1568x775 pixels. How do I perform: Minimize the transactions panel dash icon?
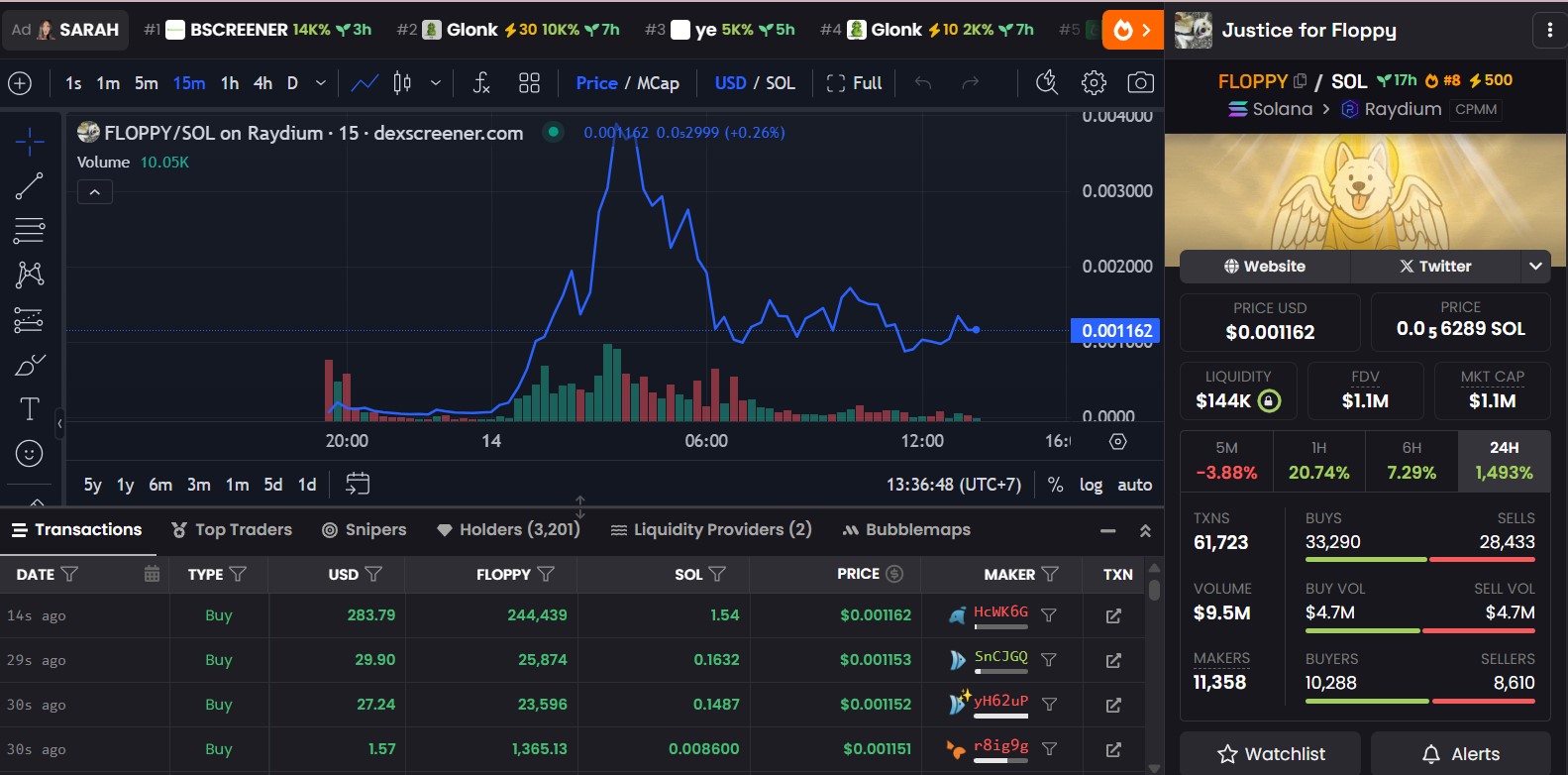point(1108,531)
